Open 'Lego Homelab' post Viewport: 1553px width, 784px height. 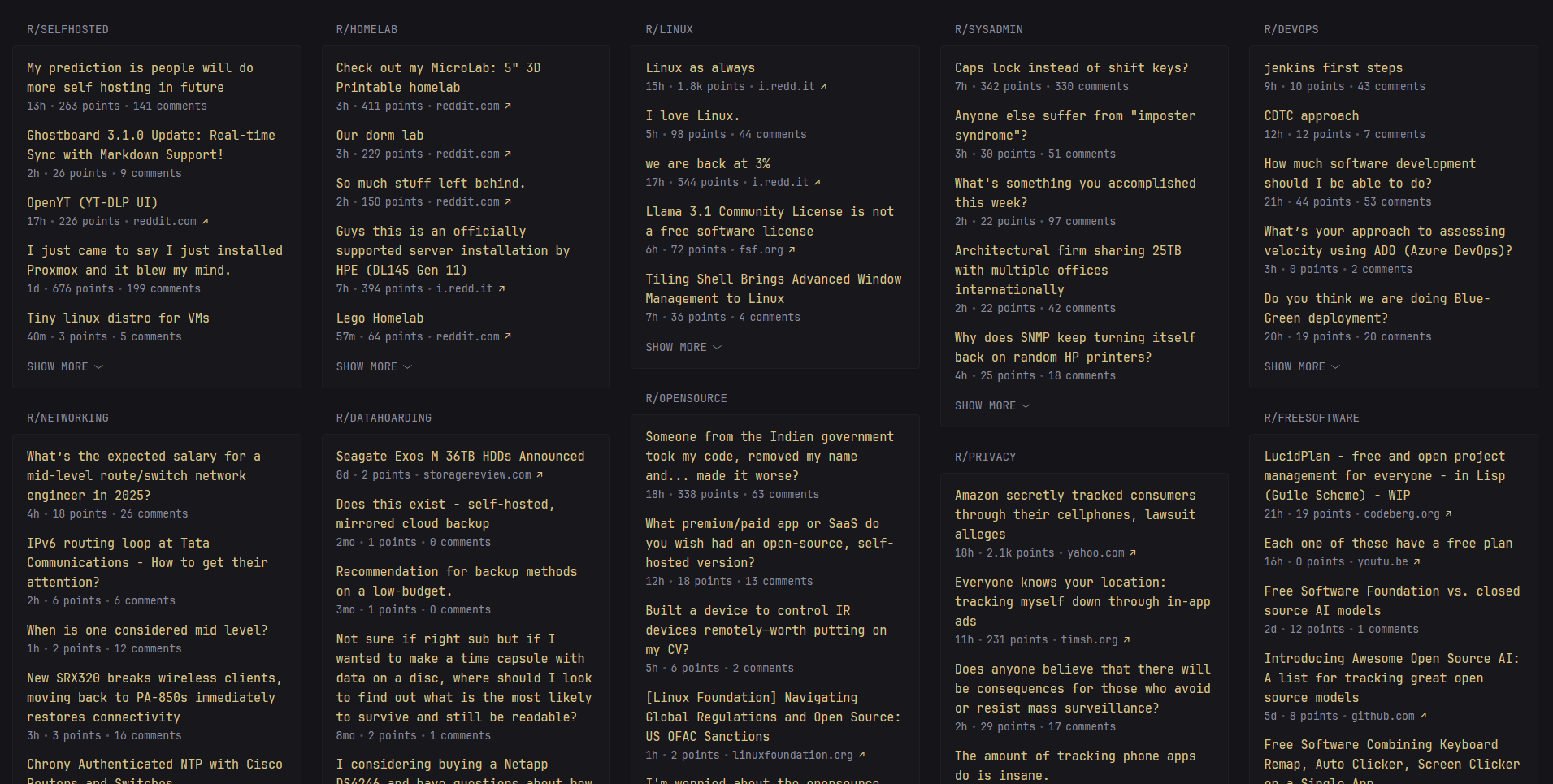click(x=380, y=318)
